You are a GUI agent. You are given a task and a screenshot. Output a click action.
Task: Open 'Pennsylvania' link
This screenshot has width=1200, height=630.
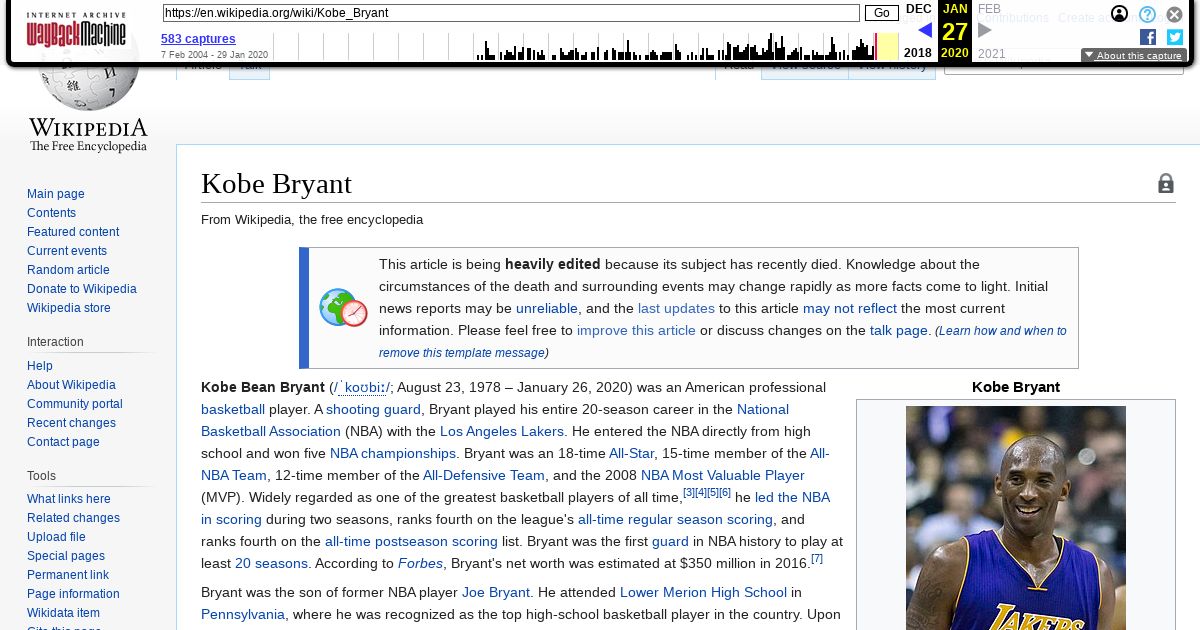[x=243, y=614]
